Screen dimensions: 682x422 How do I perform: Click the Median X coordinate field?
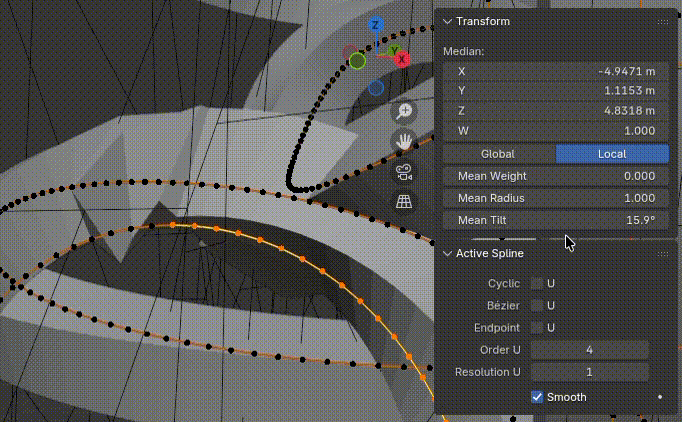click(x=555, y=72)
